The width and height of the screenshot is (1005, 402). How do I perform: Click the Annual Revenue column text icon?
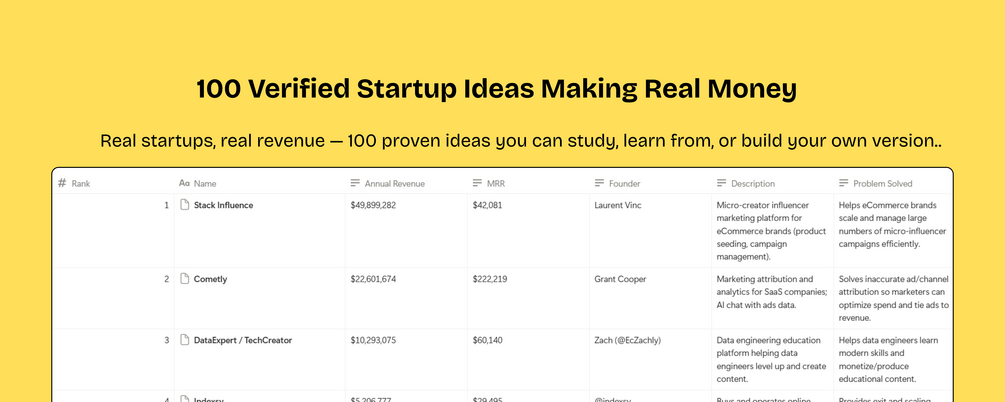tap(355, 184)
